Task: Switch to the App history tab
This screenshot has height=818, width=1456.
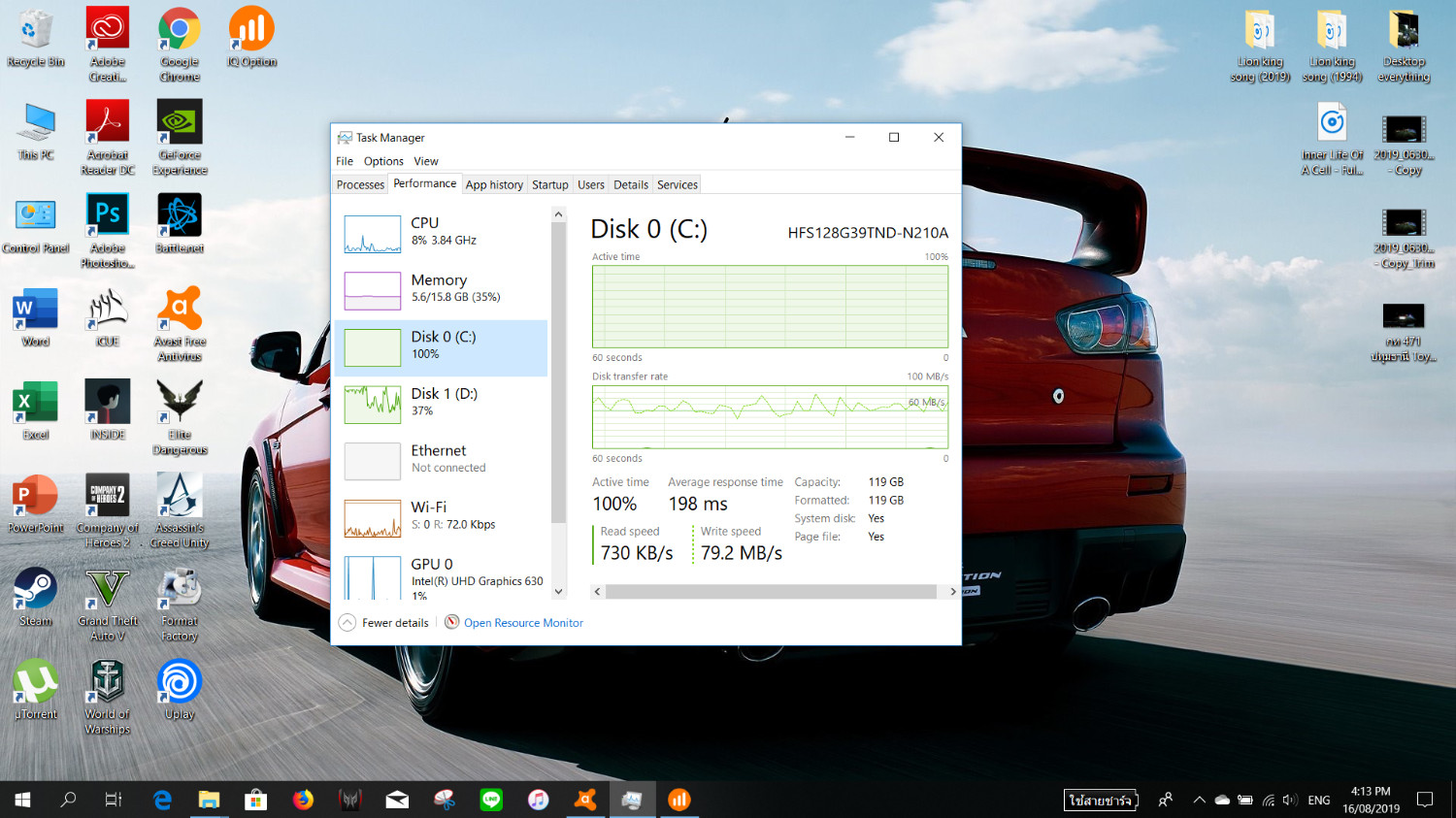Action: [x=494, y=184]
